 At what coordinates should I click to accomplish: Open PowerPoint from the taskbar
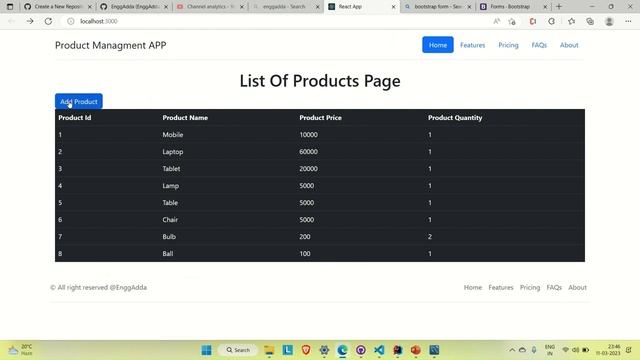click(x=416, y=350)
